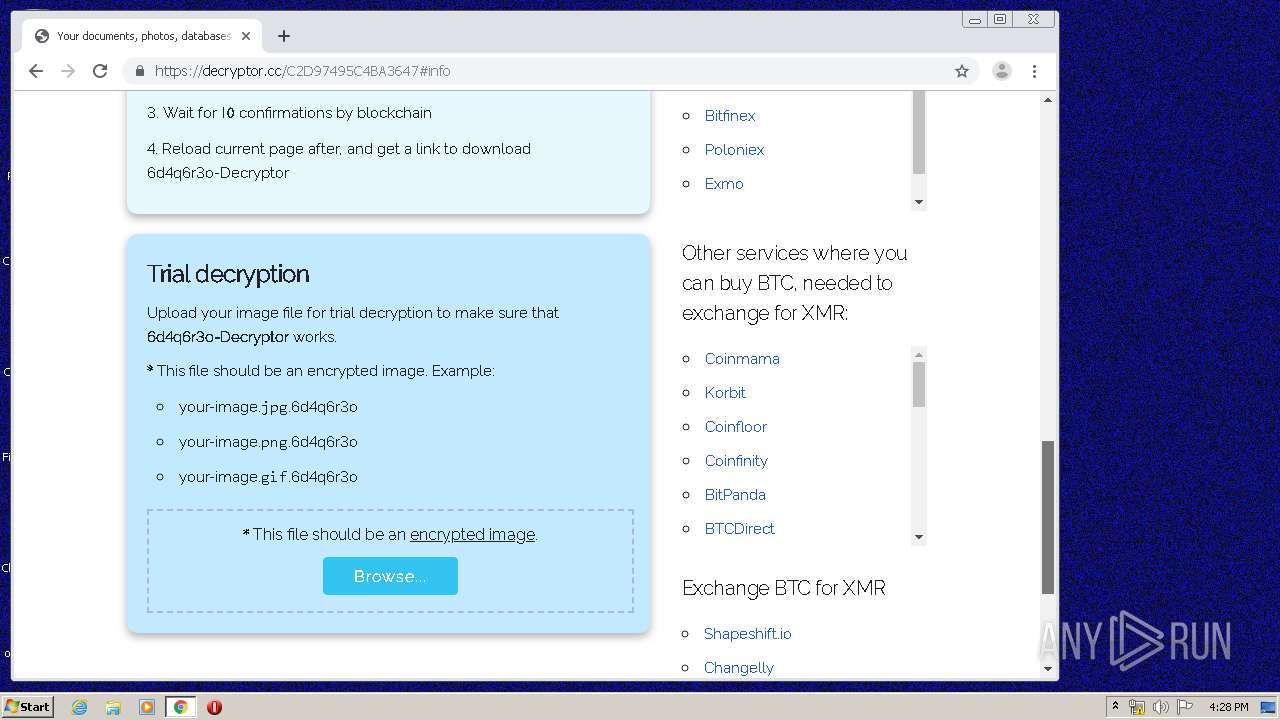Click the Show desktop tray icon
Screen dimensions: 1280x720
pos(1270,707)
